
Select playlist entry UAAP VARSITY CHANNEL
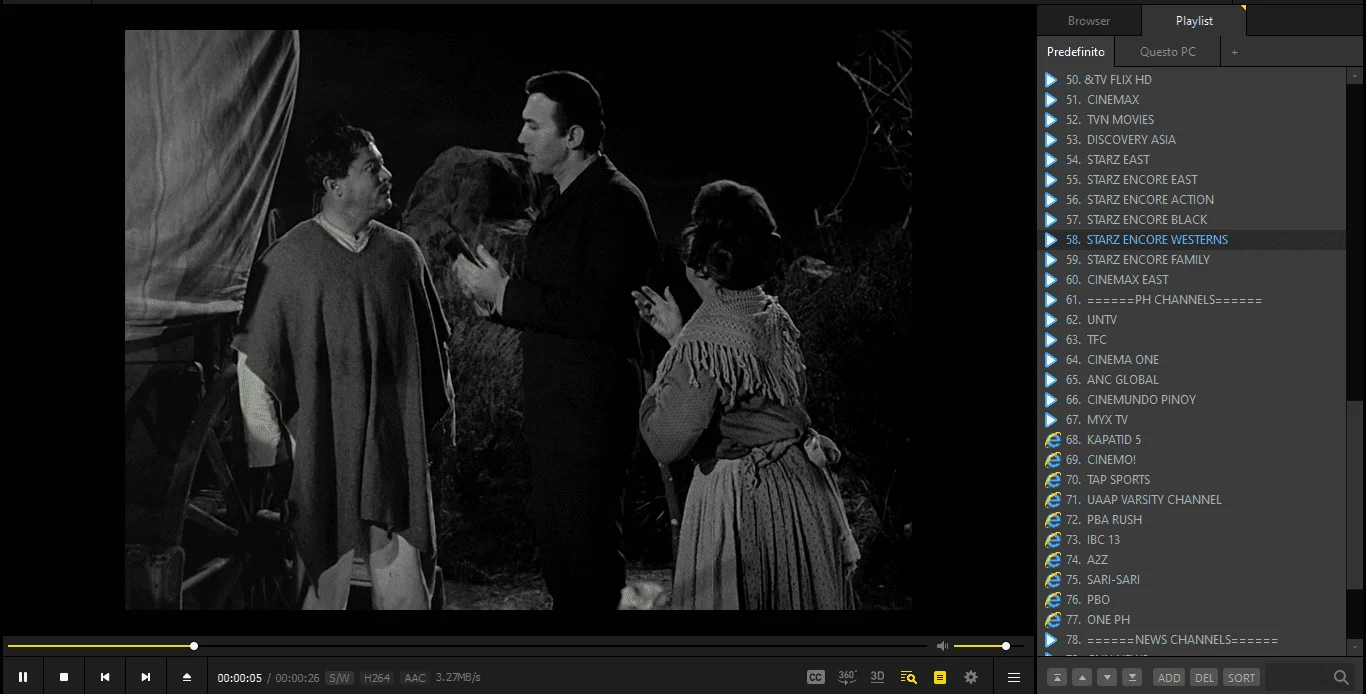click(1193, 500)
